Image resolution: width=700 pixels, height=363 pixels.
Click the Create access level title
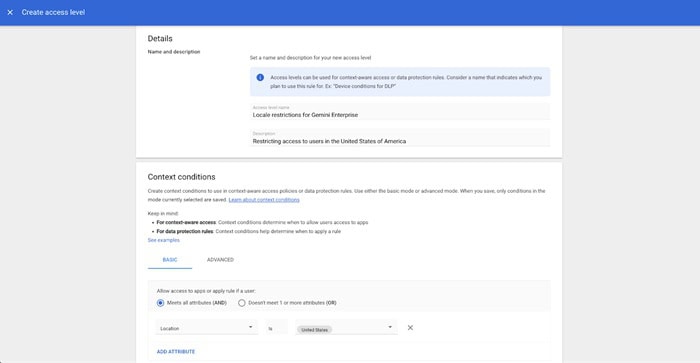pyautogui.click(x=53, y=13)
